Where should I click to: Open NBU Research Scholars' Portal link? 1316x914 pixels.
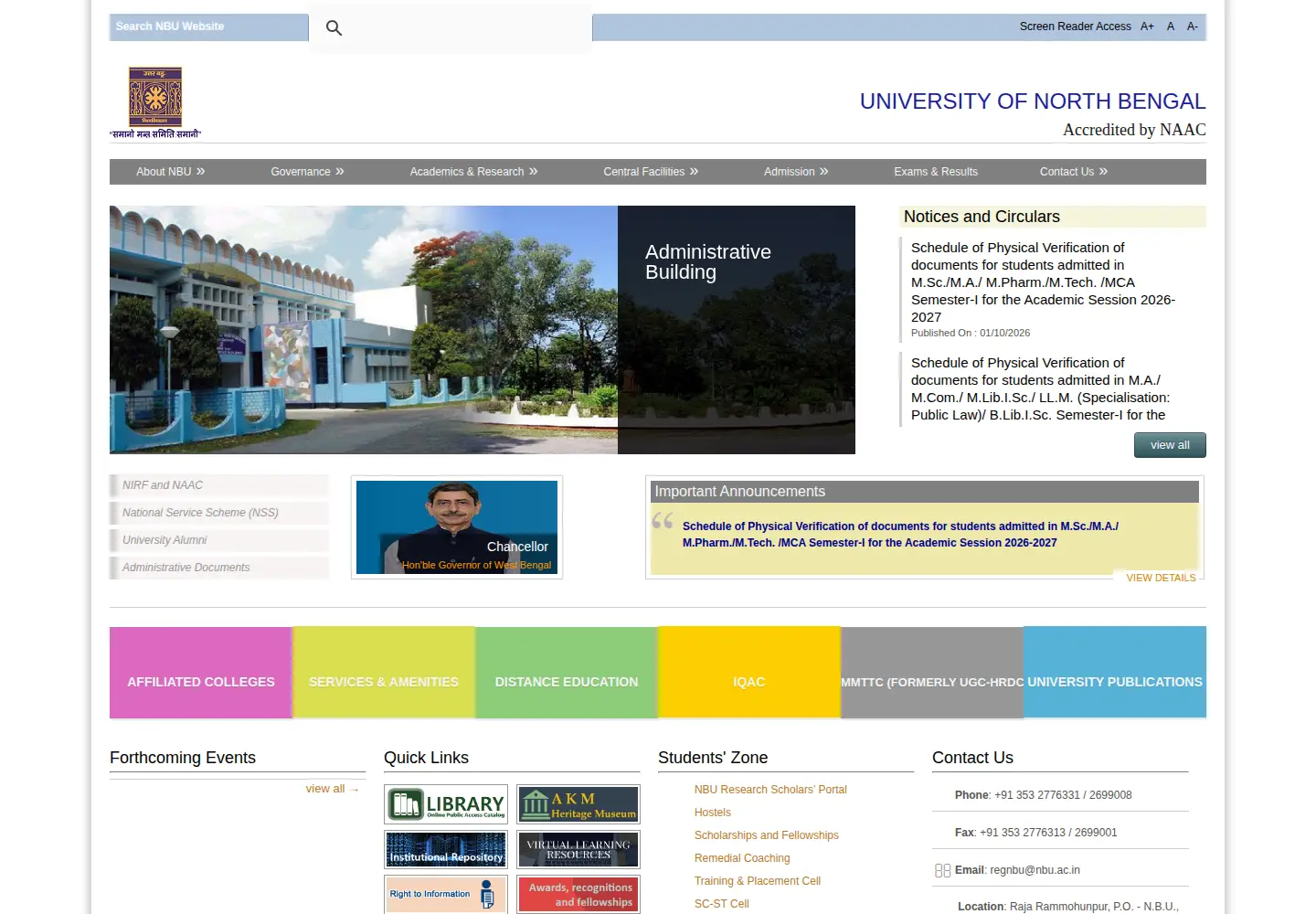pos(770,790)
